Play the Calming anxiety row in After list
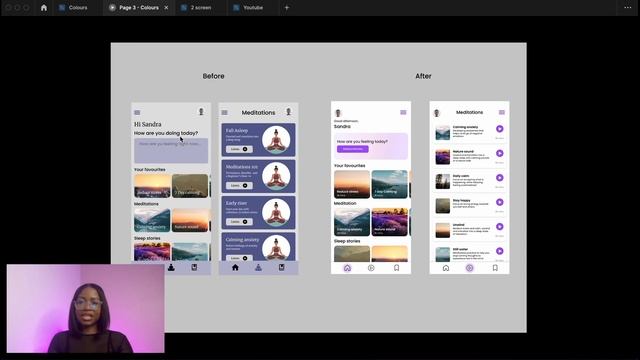 500,129
